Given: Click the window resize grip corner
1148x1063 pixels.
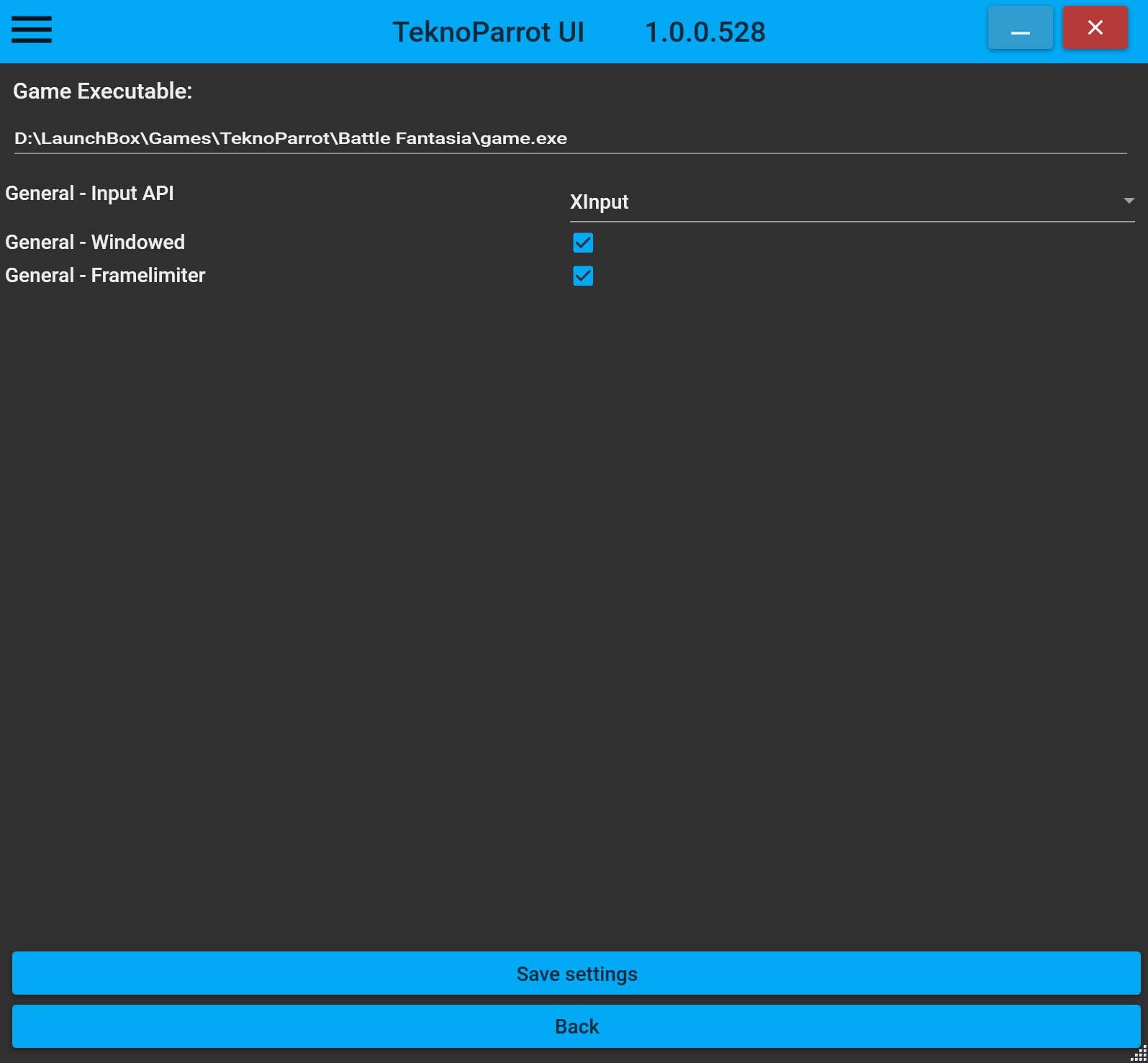Looking at the screenshot, I should pyautogui.click(x=1139, y=1054).
